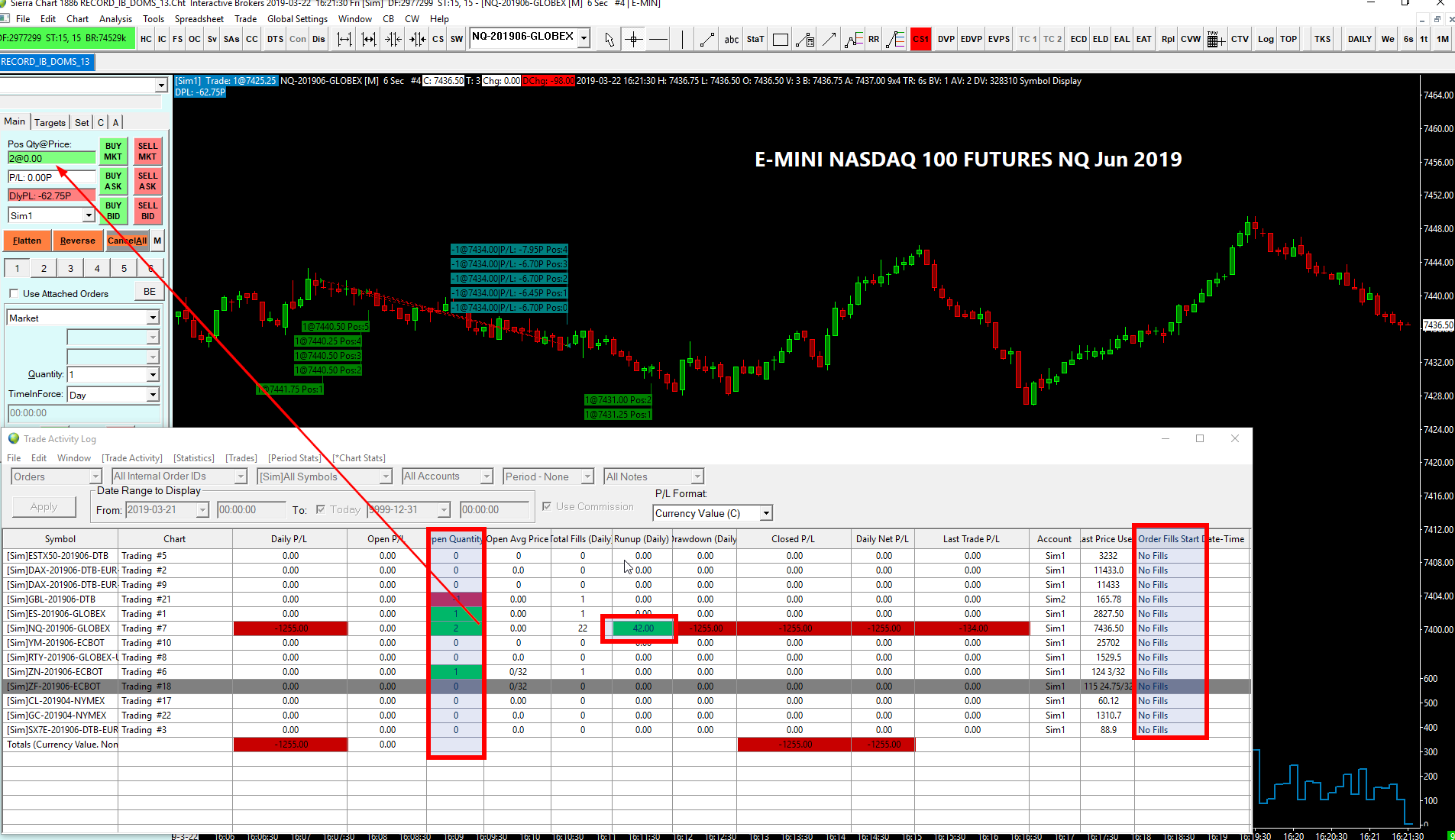Click the multi-colored zigzag study icon
This screenshot has height=840, width=1455.
click(x=853, y=39)
